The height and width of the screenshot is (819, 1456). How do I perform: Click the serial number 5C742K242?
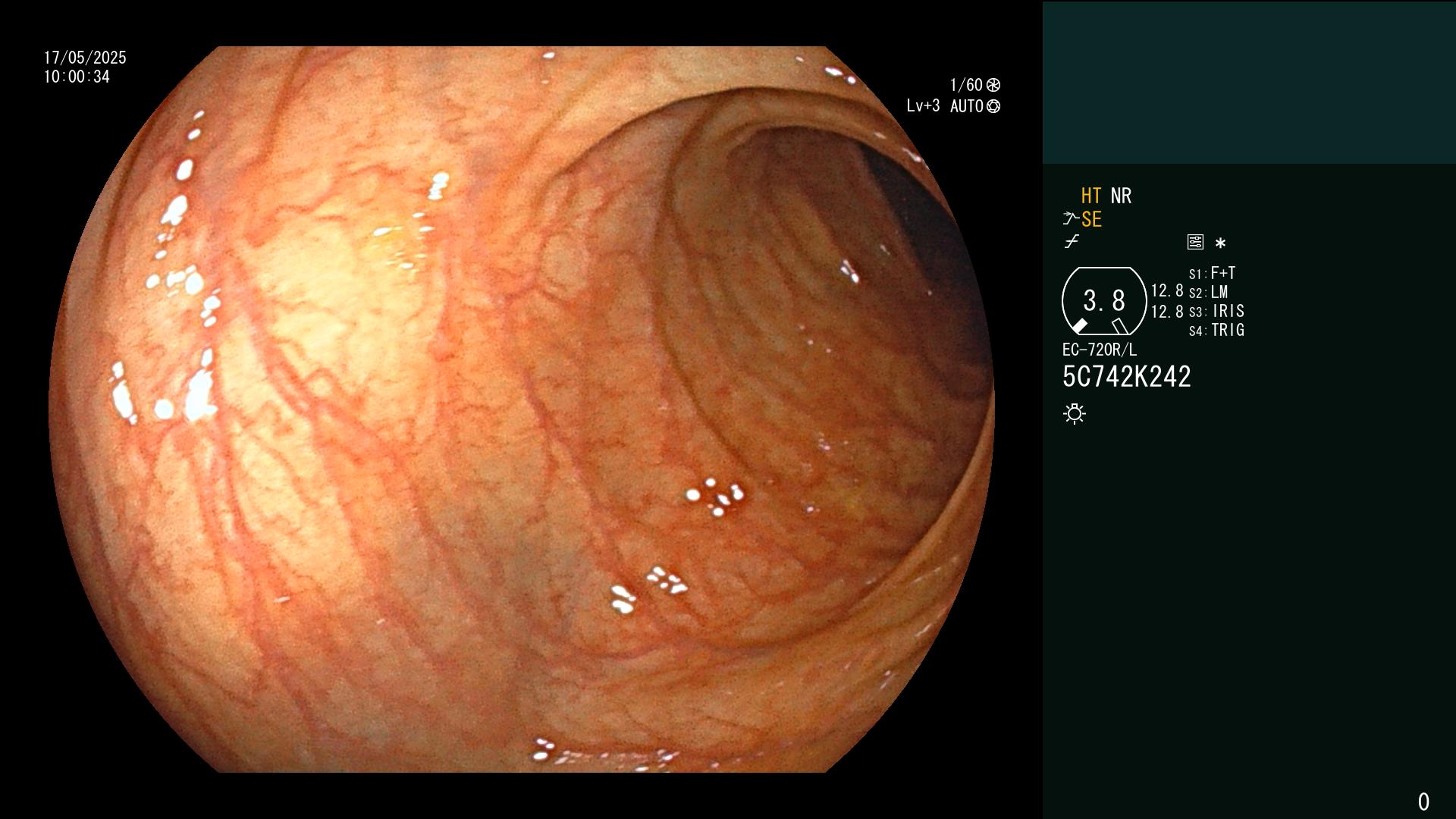click(x=1127, y=377)
